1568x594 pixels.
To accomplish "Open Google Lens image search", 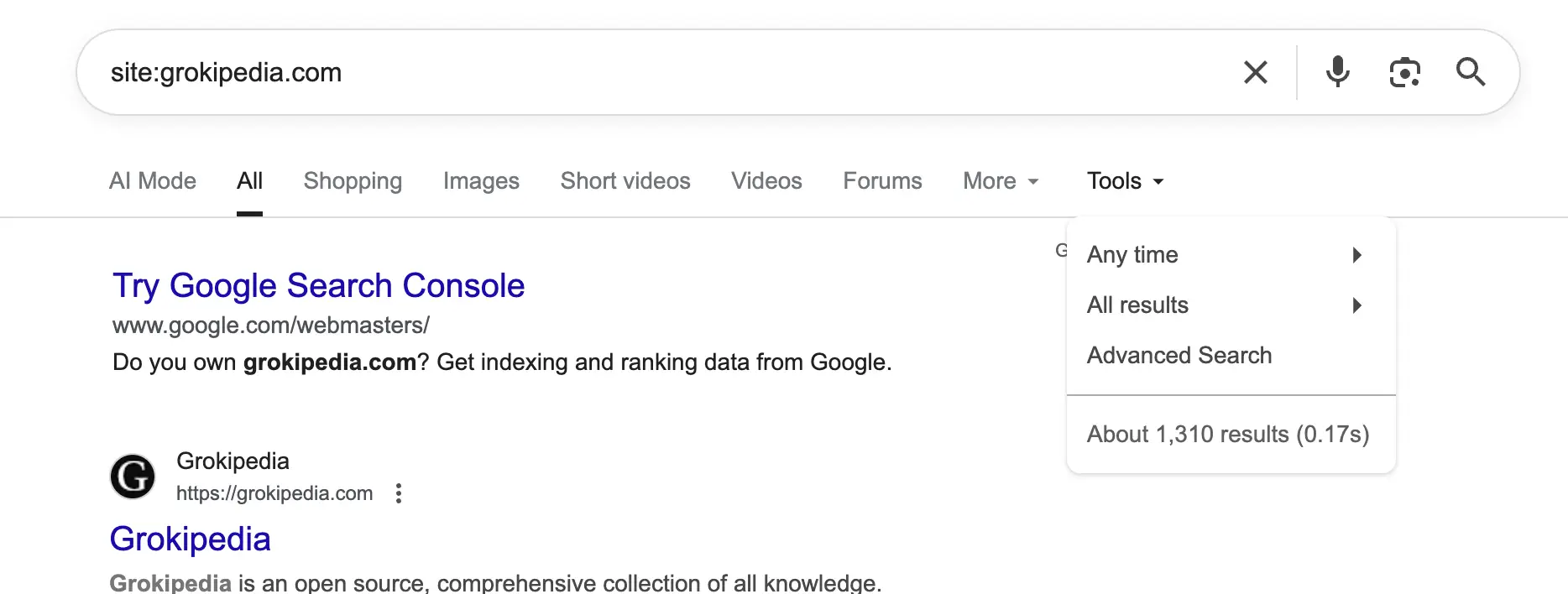I will click(1404, 72).
